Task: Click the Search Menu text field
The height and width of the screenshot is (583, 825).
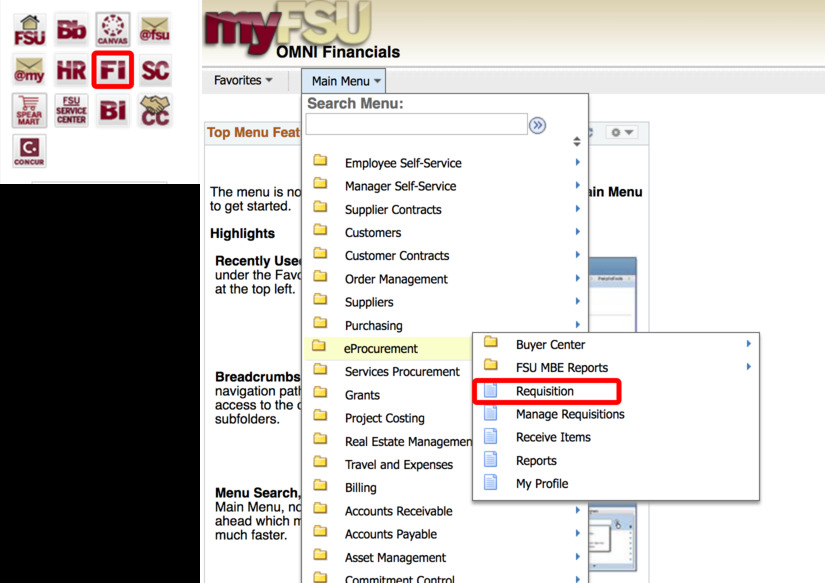Action: click(417, 124)
